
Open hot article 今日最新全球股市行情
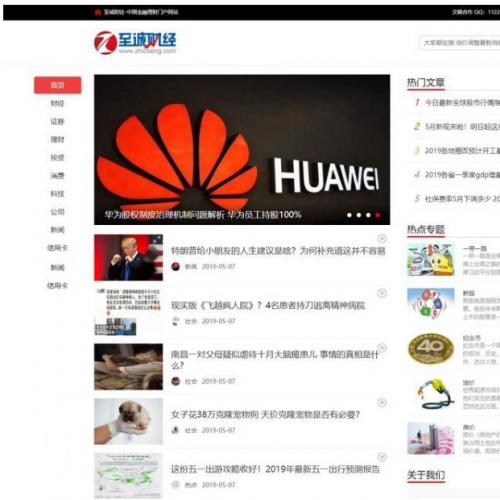point(462,103)
